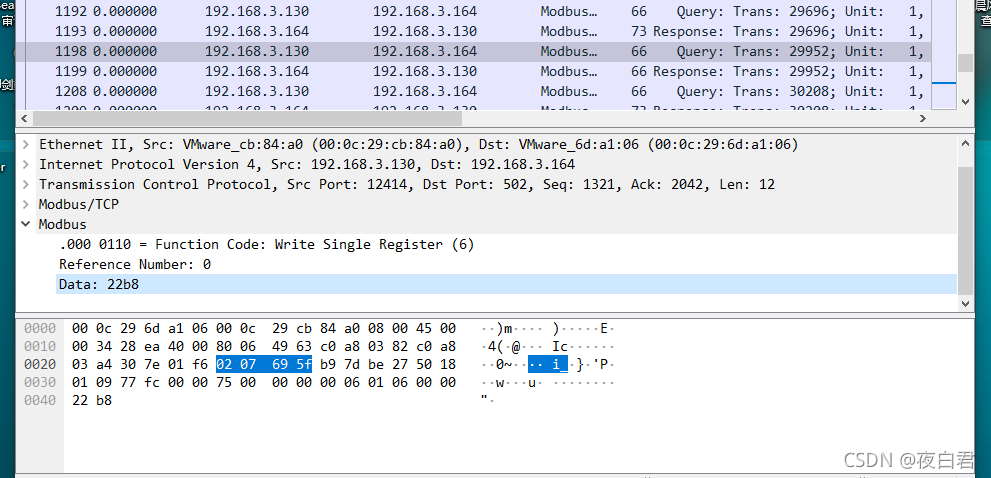Expand the Modbus/TCP tree row
The width and height of the screenshot is (991, 478).
[26, 204]
